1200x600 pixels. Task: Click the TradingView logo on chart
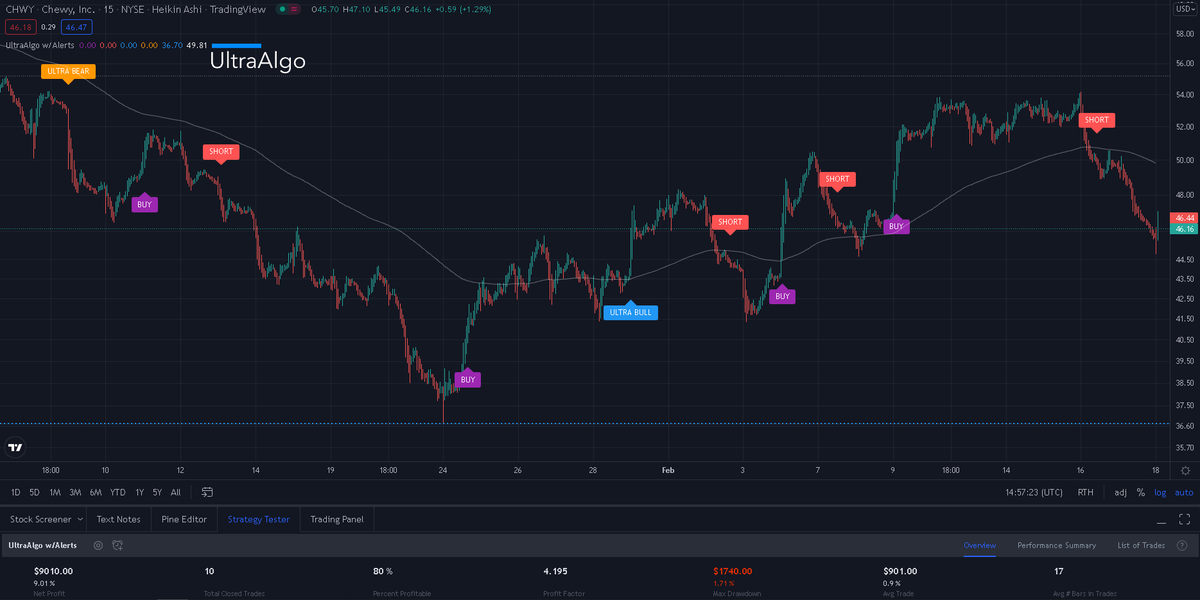15,448
